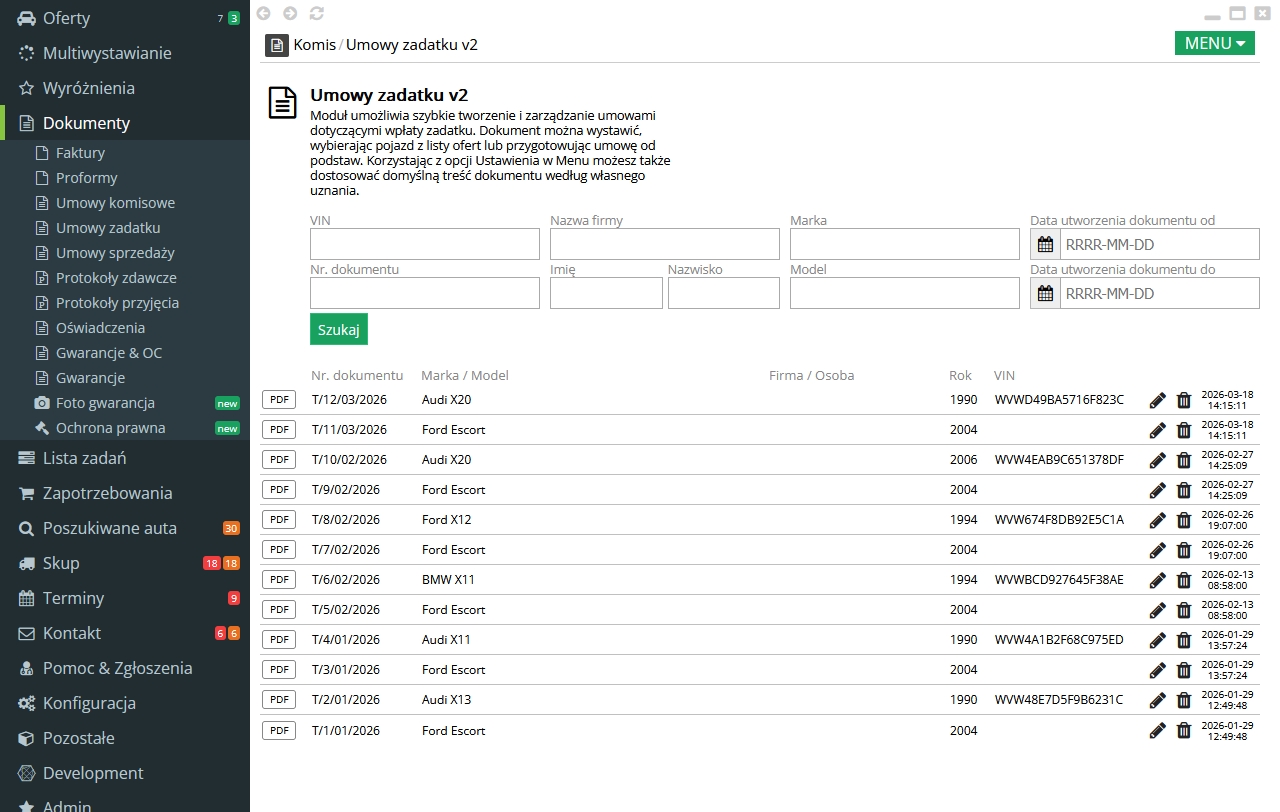
Task: Expand the Oferty section in the sidebar
Action: tap(66, 18)
